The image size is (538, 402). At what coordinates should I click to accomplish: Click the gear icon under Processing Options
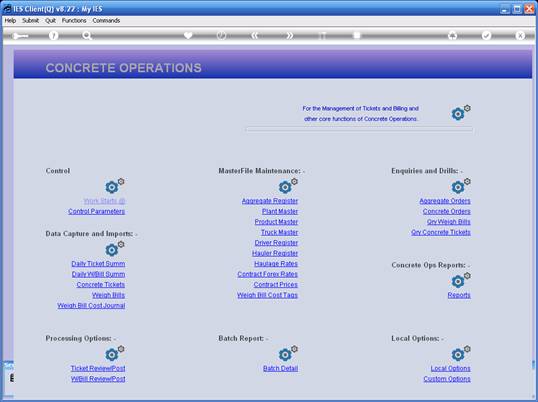(114, 353)
